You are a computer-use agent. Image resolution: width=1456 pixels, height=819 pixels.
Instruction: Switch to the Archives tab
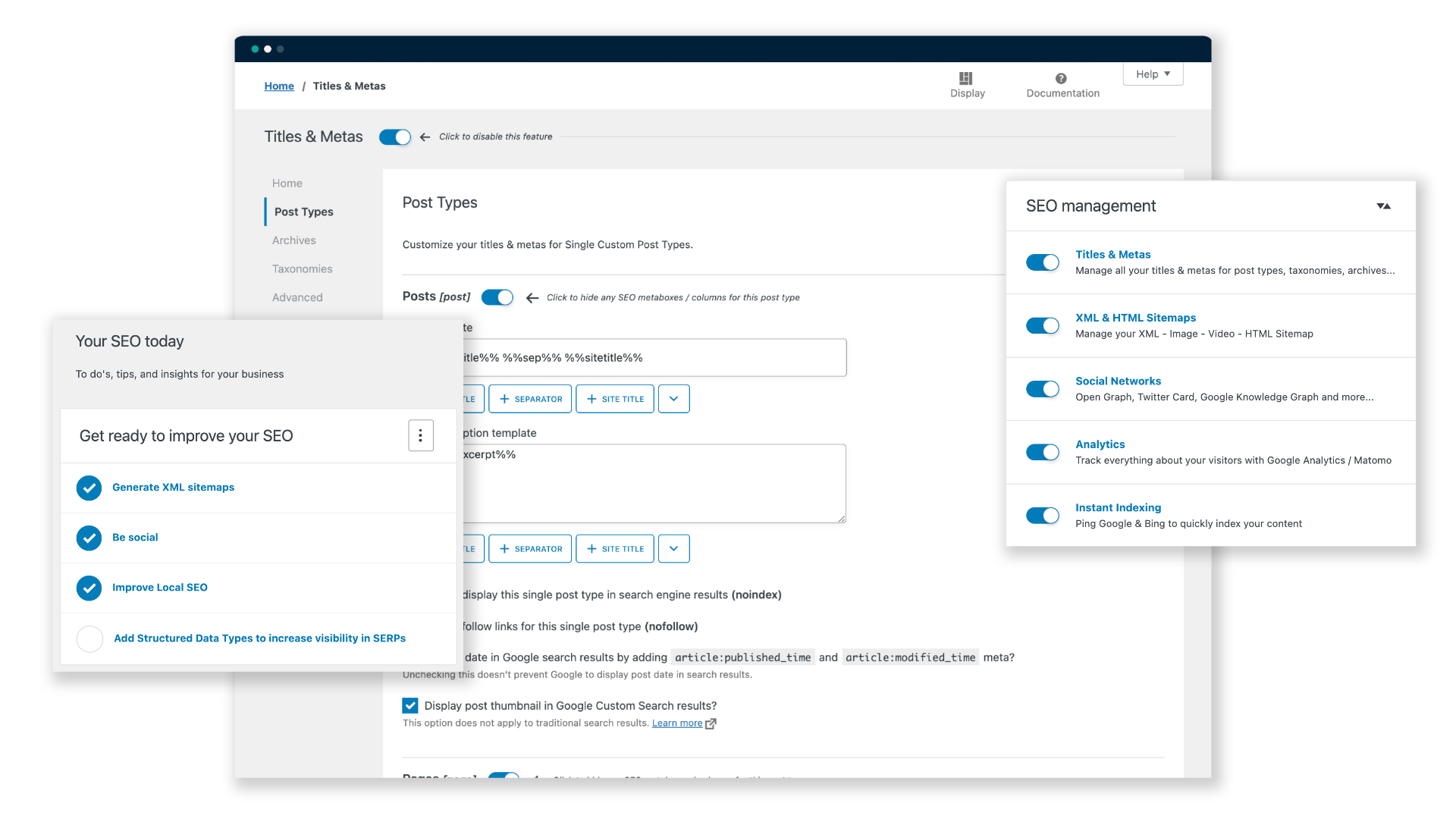[294, 240]
